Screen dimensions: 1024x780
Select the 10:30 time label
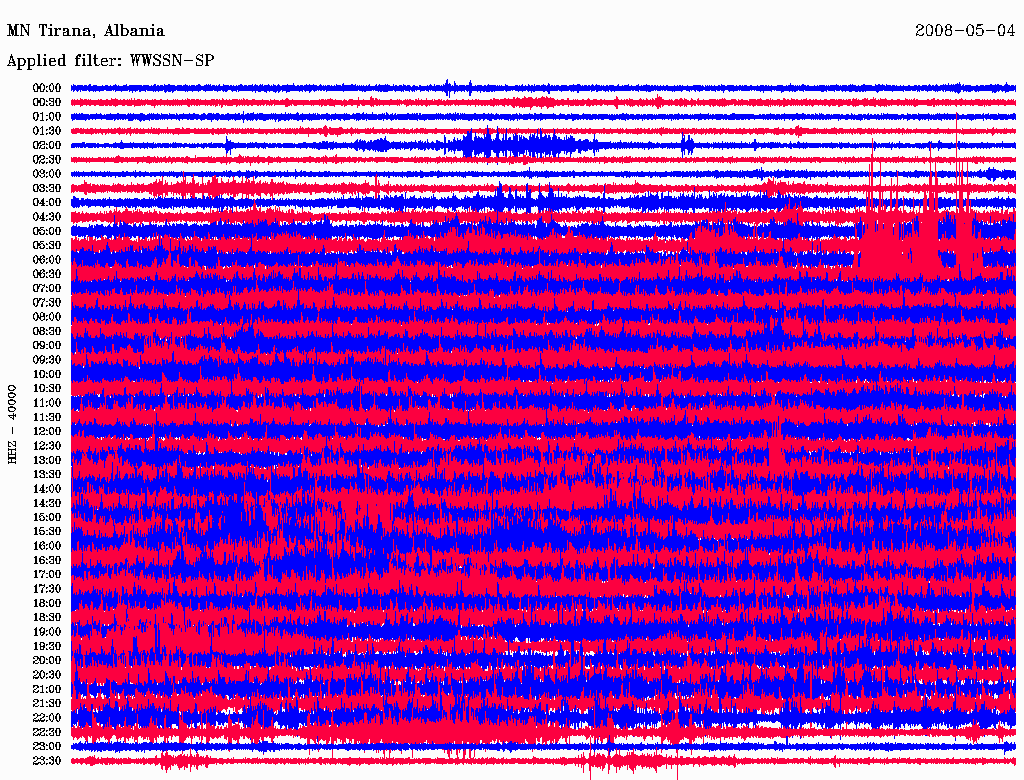tap(47, 389)
